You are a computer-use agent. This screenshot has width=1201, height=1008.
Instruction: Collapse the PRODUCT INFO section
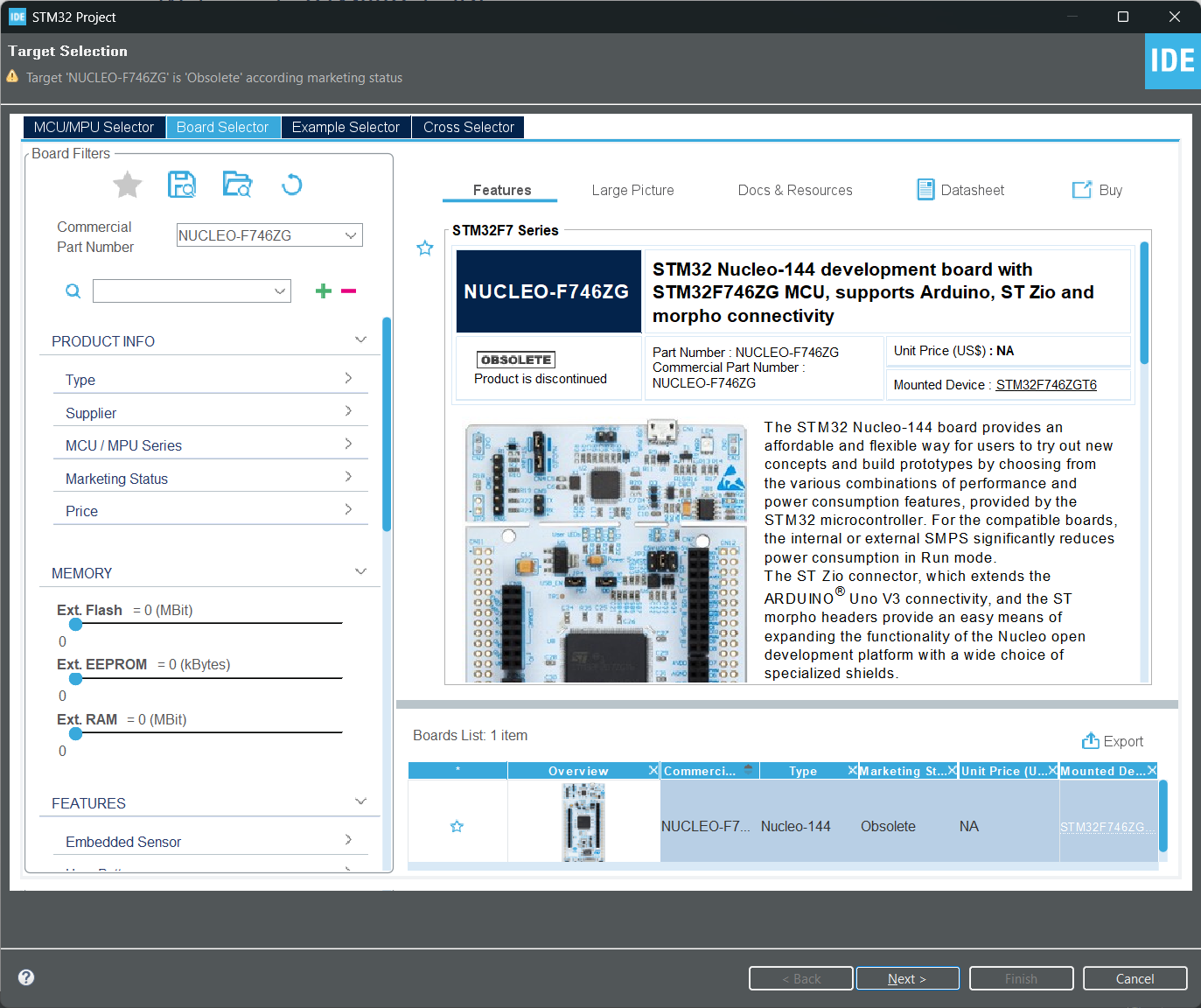pos(360,339)
